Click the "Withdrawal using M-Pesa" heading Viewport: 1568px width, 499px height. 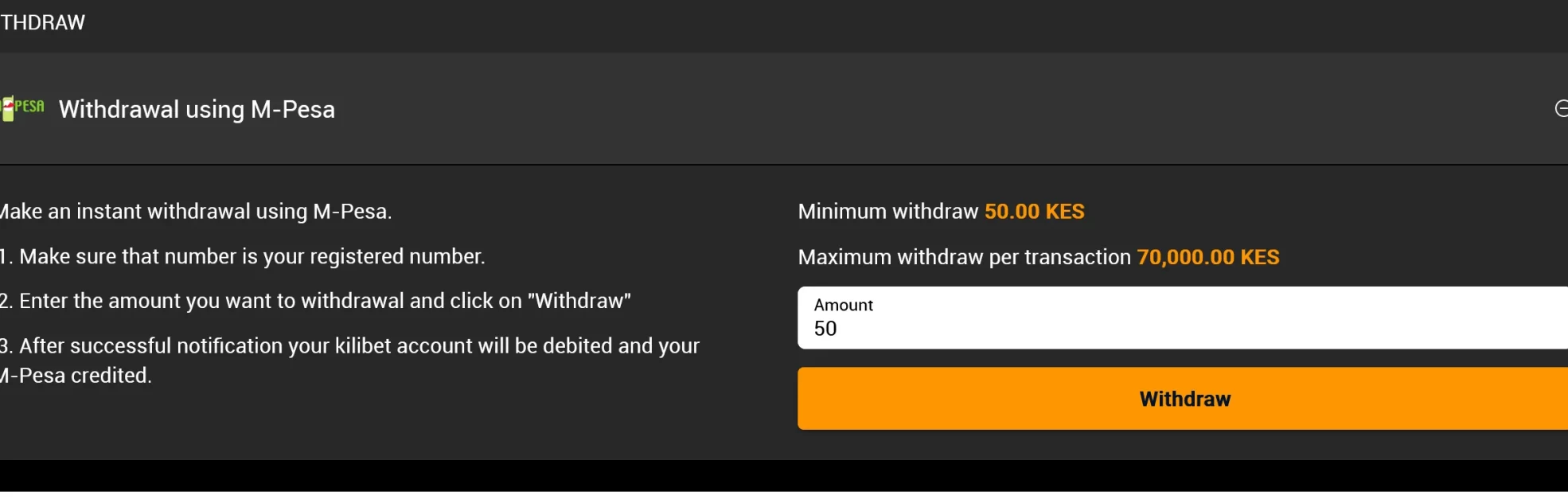197,109
